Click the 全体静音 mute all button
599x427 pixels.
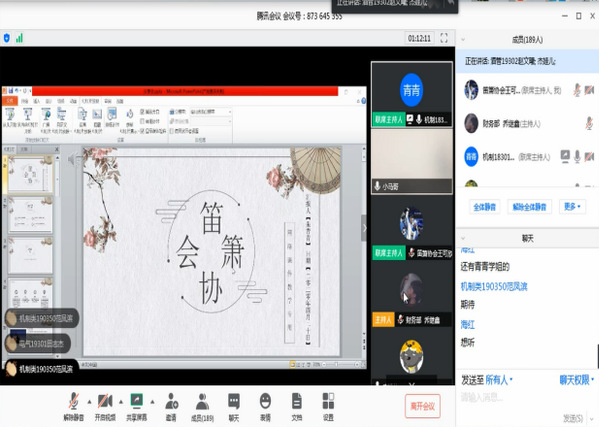[484, 207]
